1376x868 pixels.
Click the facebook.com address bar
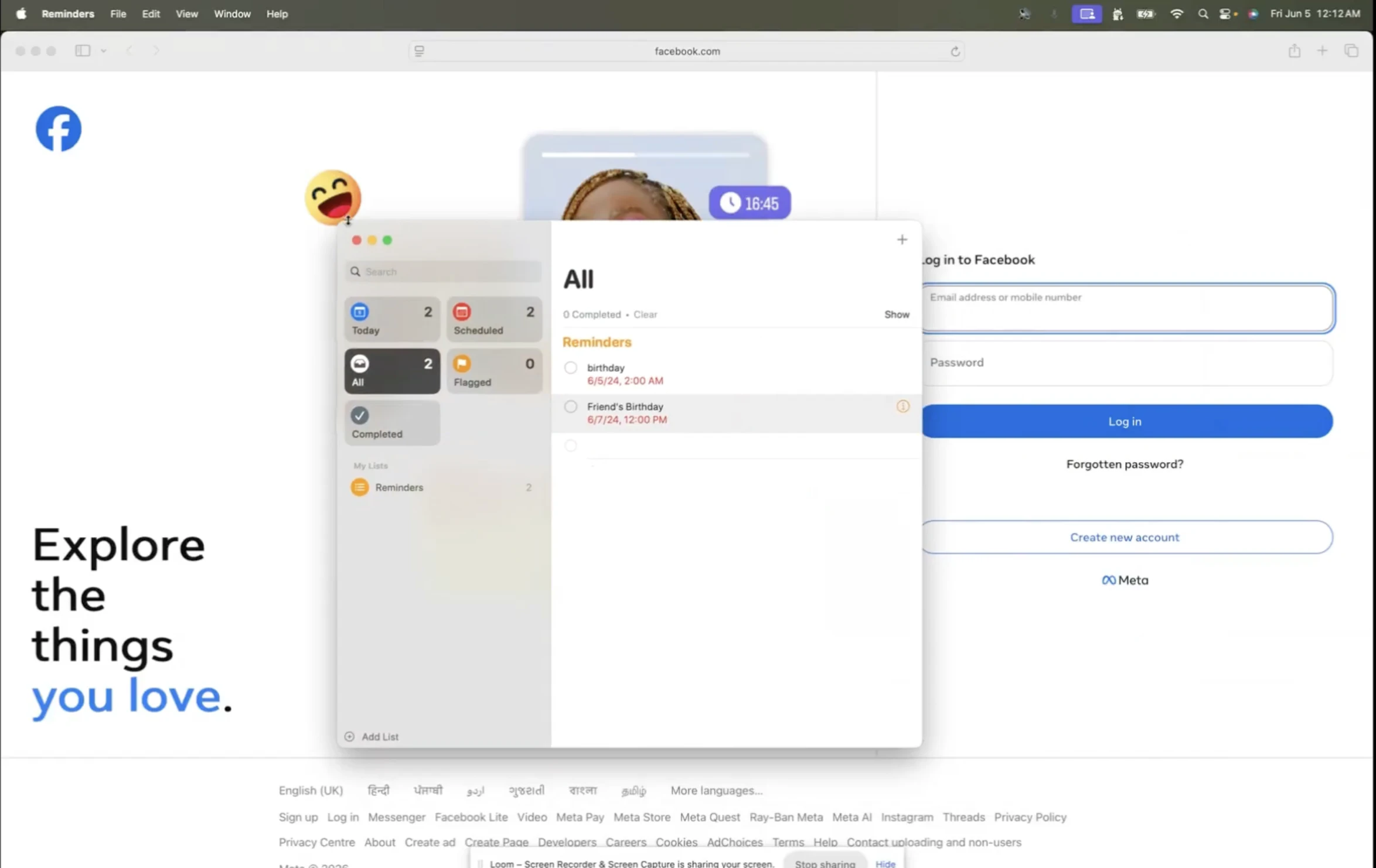(x=687, y=52)
